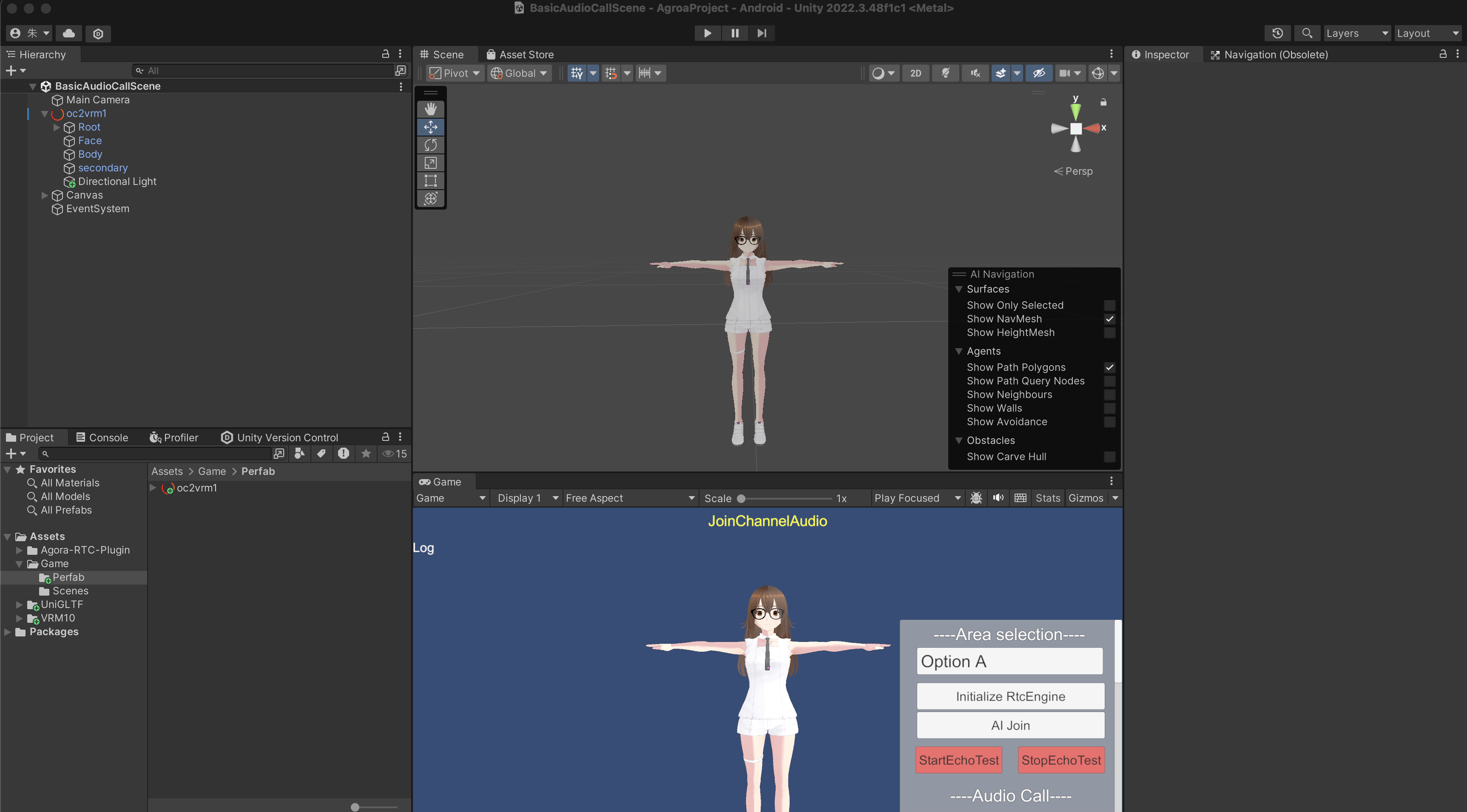Open the Play Focused dropdown

(x=918, y=498)
